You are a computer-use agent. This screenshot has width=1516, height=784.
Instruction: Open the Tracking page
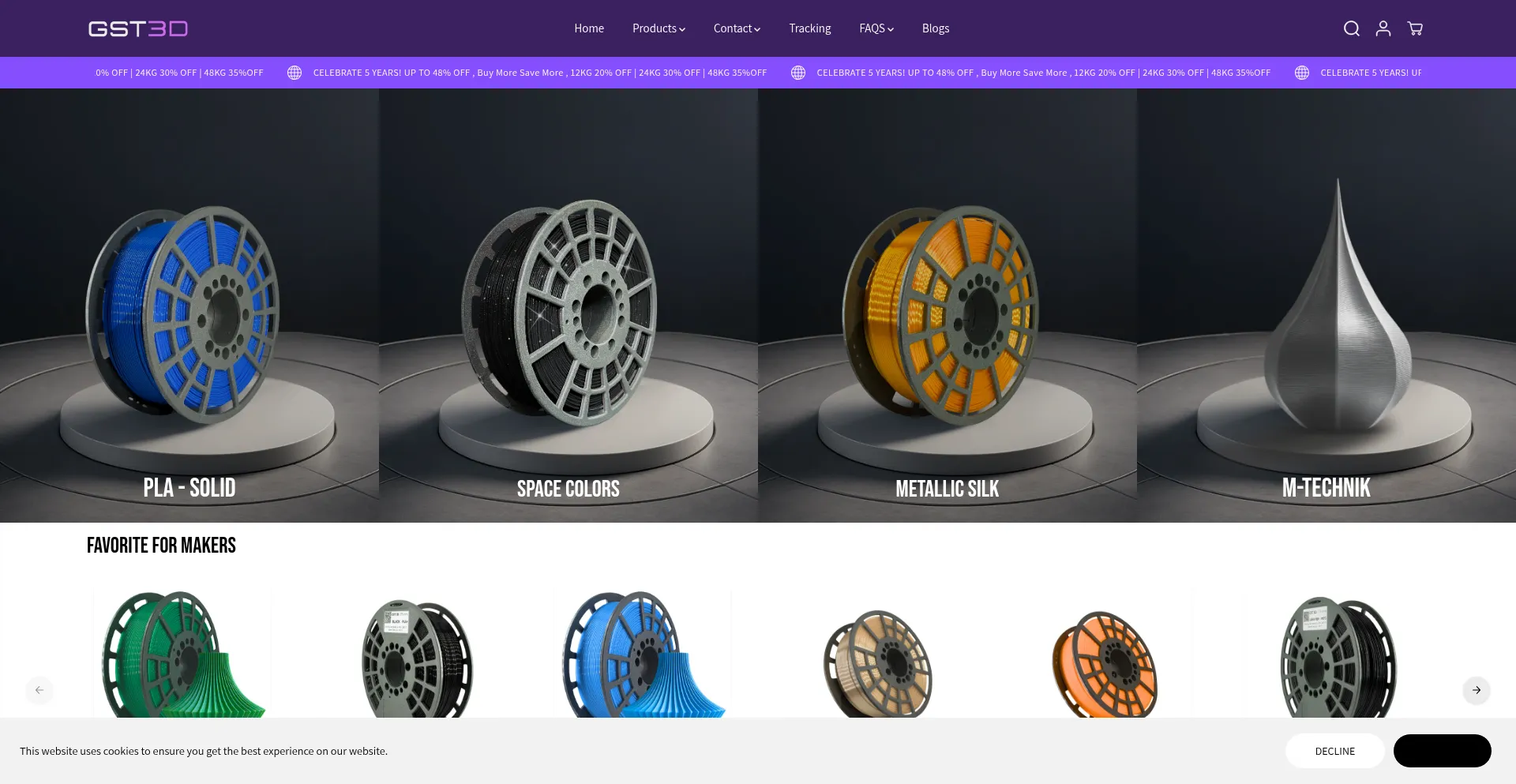(x=810, y=28)
